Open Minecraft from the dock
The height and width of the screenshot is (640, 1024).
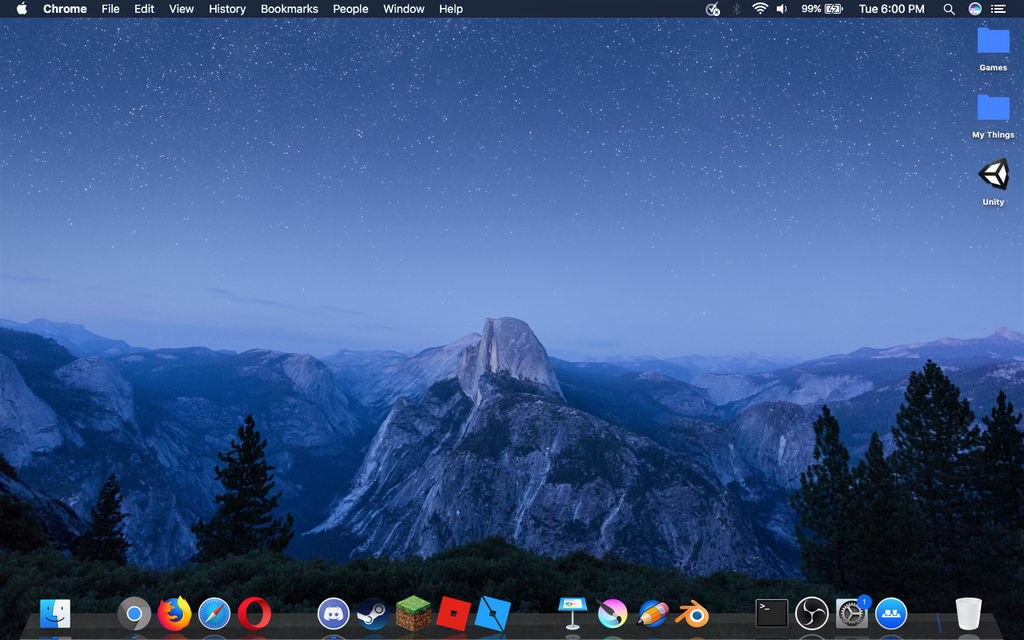point(413,613)
